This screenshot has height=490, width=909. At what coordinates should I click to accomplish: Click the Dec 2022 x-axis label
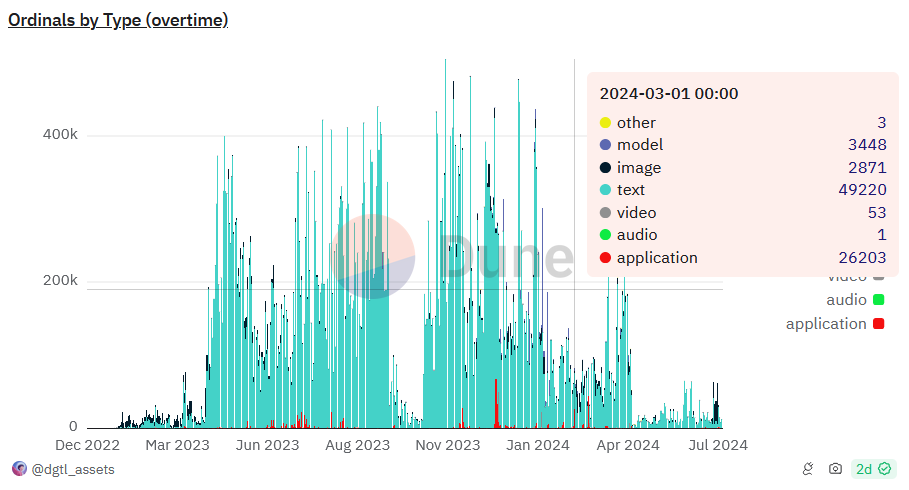coord(87,445)
